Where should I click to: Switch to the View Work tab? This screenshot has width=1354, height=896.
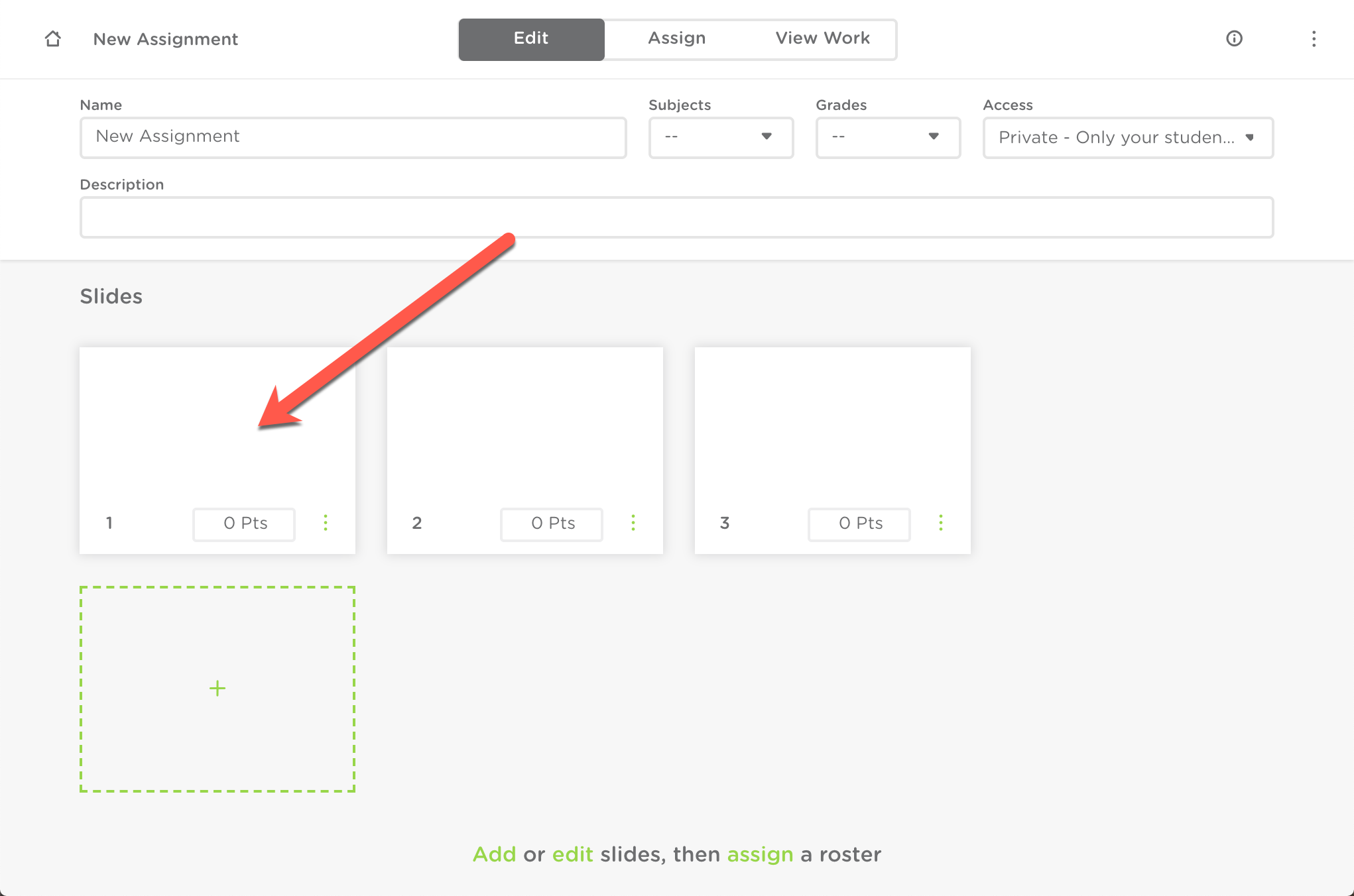point(823,39)
